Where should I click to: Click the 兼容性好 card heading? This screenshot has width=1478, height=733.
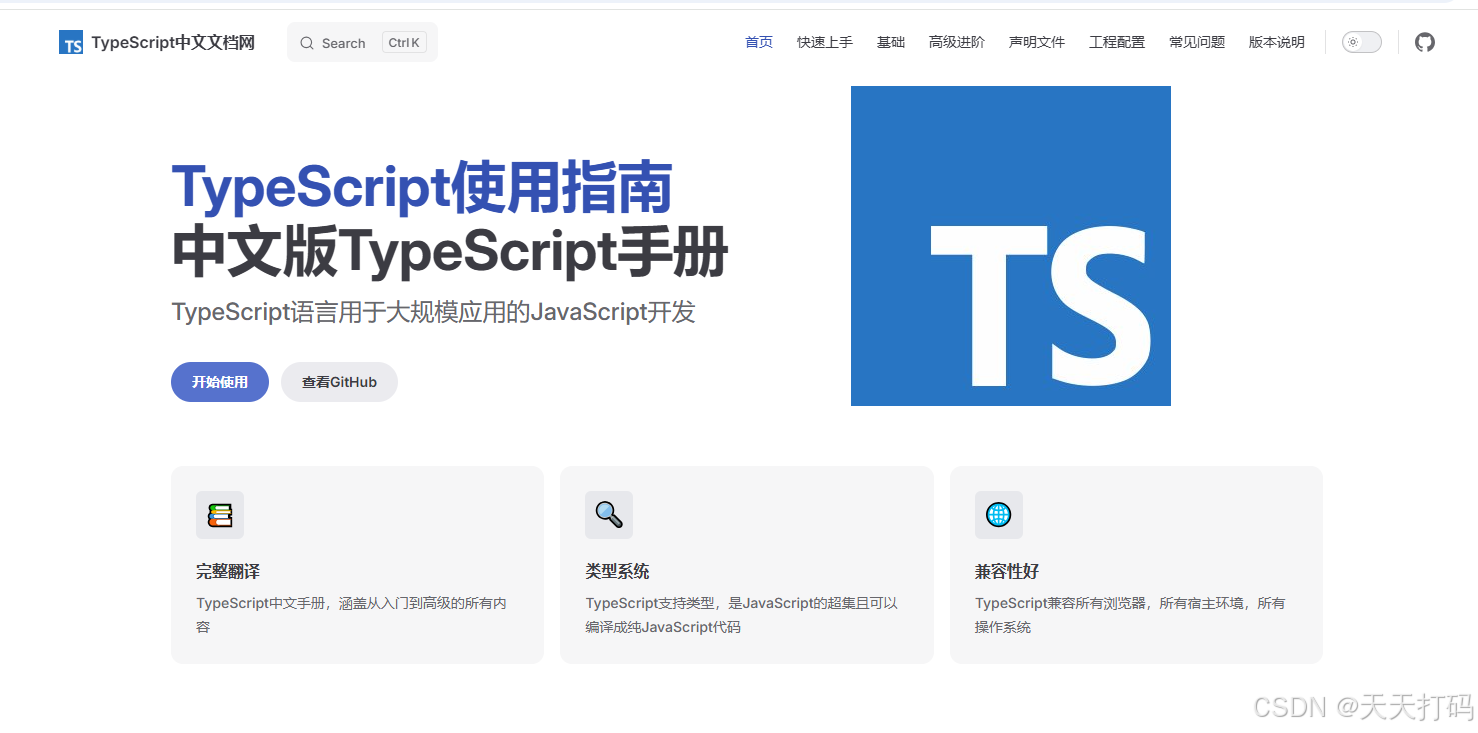pyautogui.click(x=1007, y=572)
